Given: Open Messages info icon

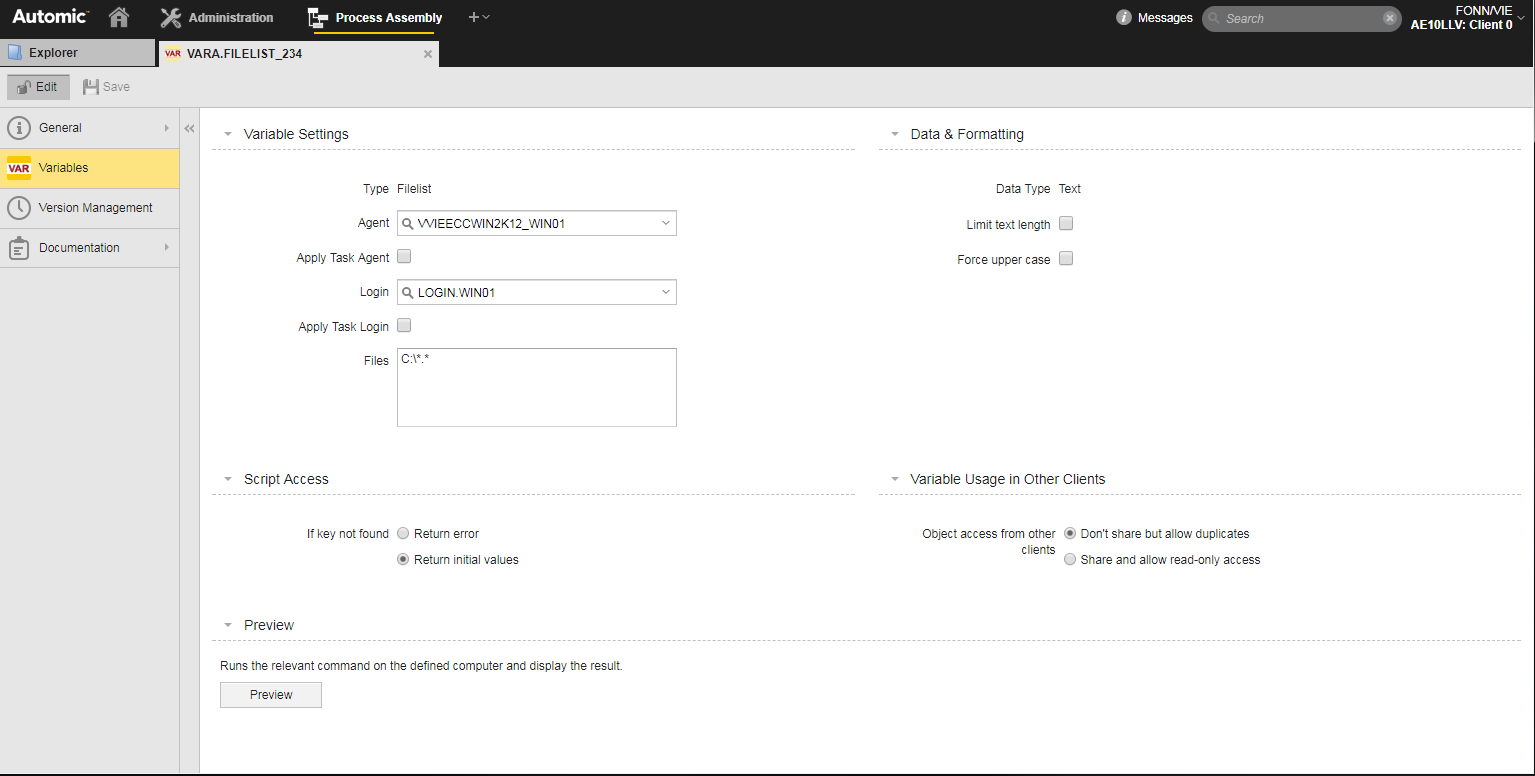Looking at the screenshot, I should click(1124, 18).
